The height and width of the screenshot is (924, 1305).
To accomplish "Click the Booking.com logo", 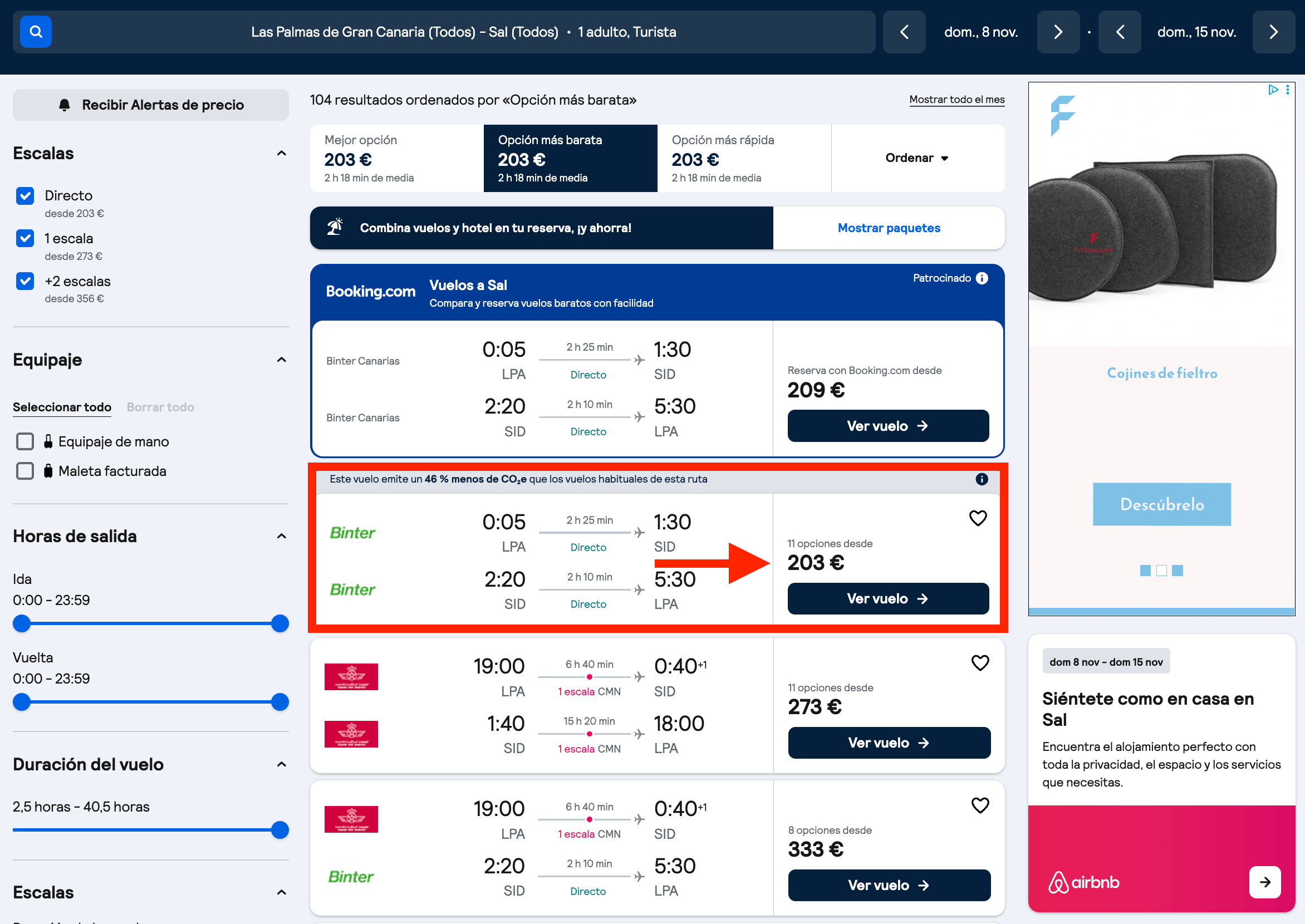I will (370, 291).
